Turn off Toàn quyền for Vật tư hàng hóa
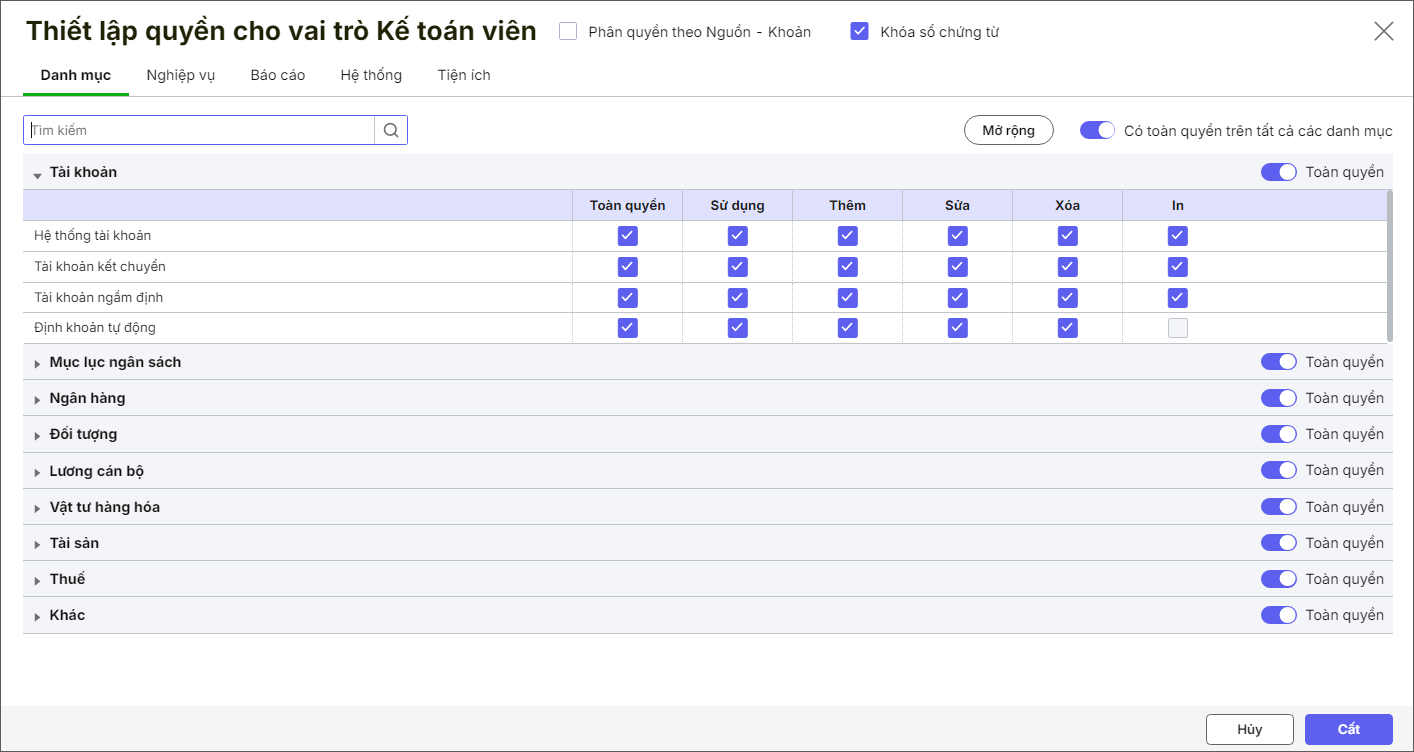1414x752 pixels. pos(1278,507)
